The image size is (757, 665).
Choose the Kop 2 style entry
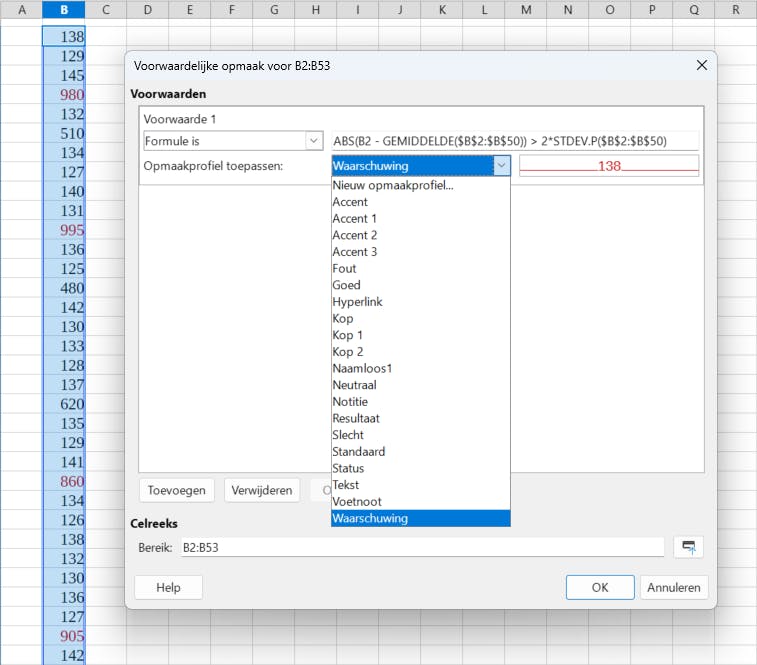[421, 352]
